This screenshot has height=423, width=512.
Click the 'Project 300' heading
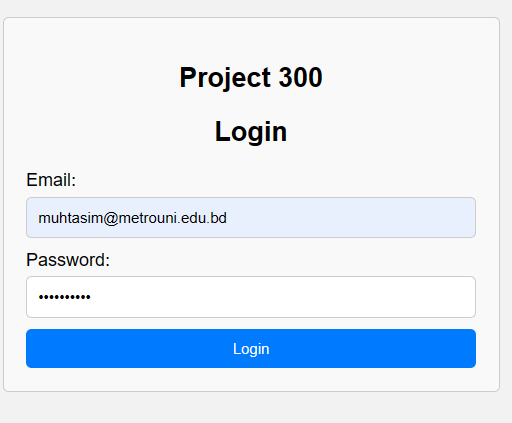pyautogui.click(x=251, y=77)
